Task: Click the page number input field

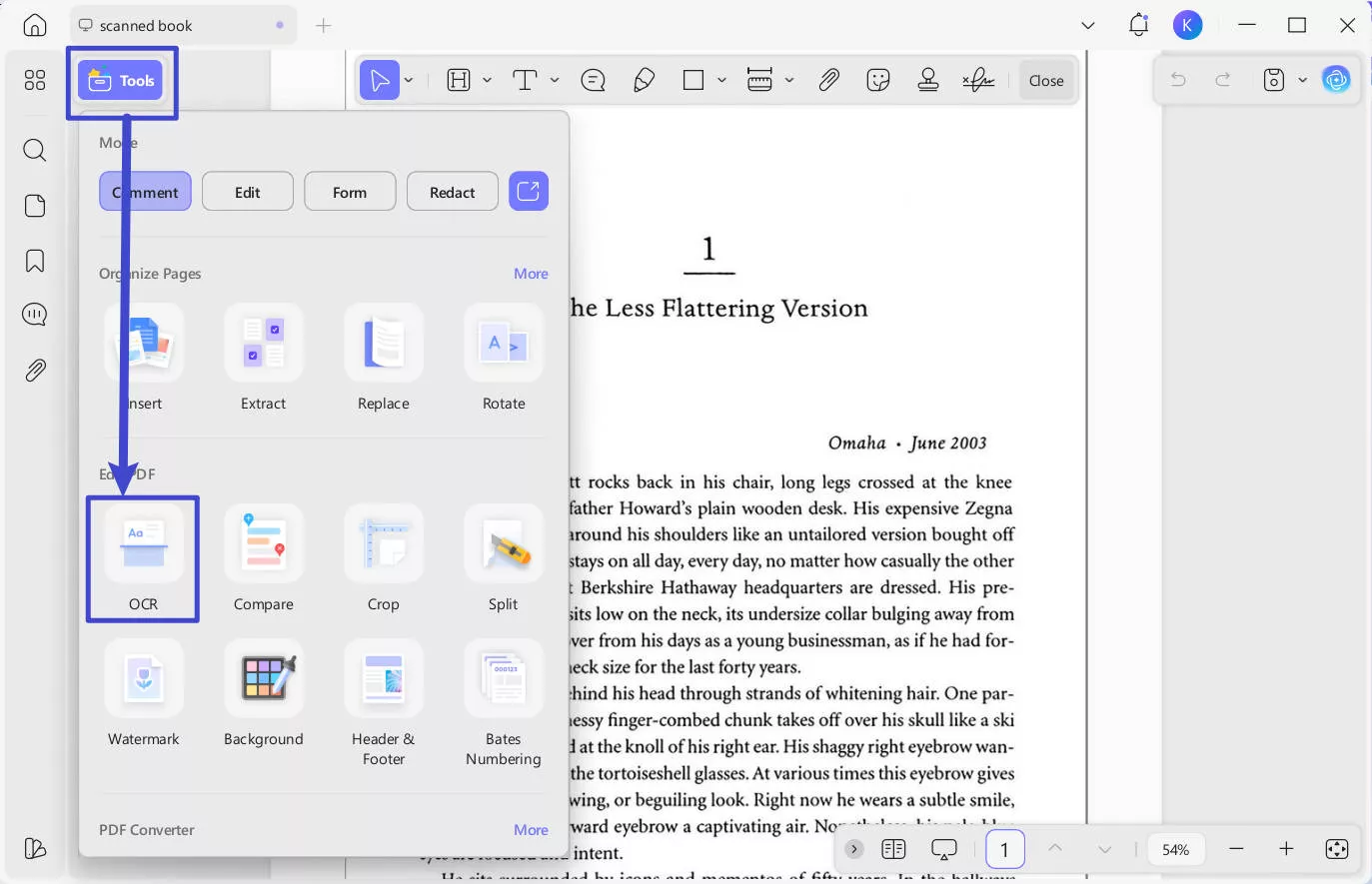Action: (x=1004, y=850)
